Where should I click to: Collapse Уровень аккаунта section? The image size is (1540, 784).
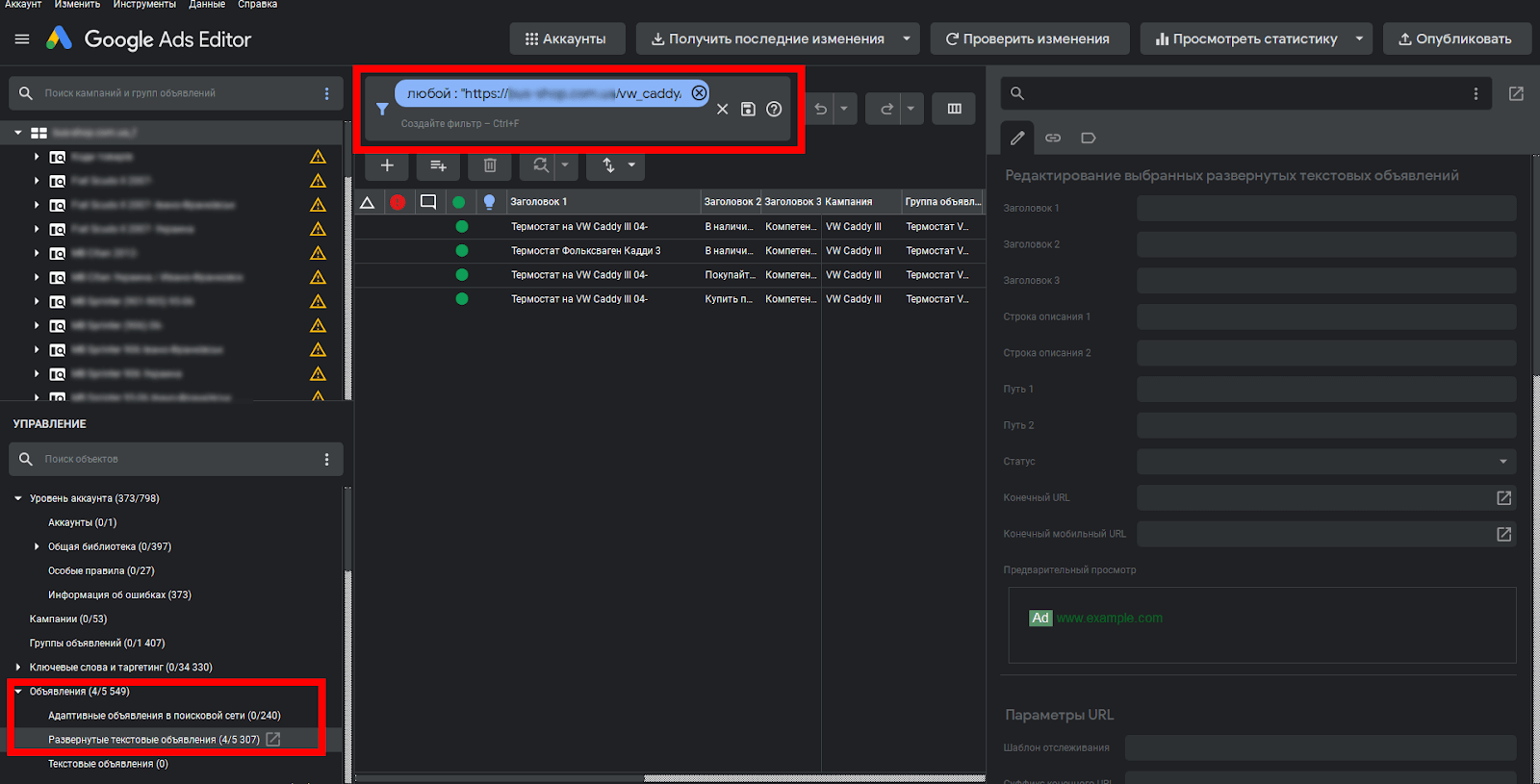pyautogui.click(x=17, y=498)
